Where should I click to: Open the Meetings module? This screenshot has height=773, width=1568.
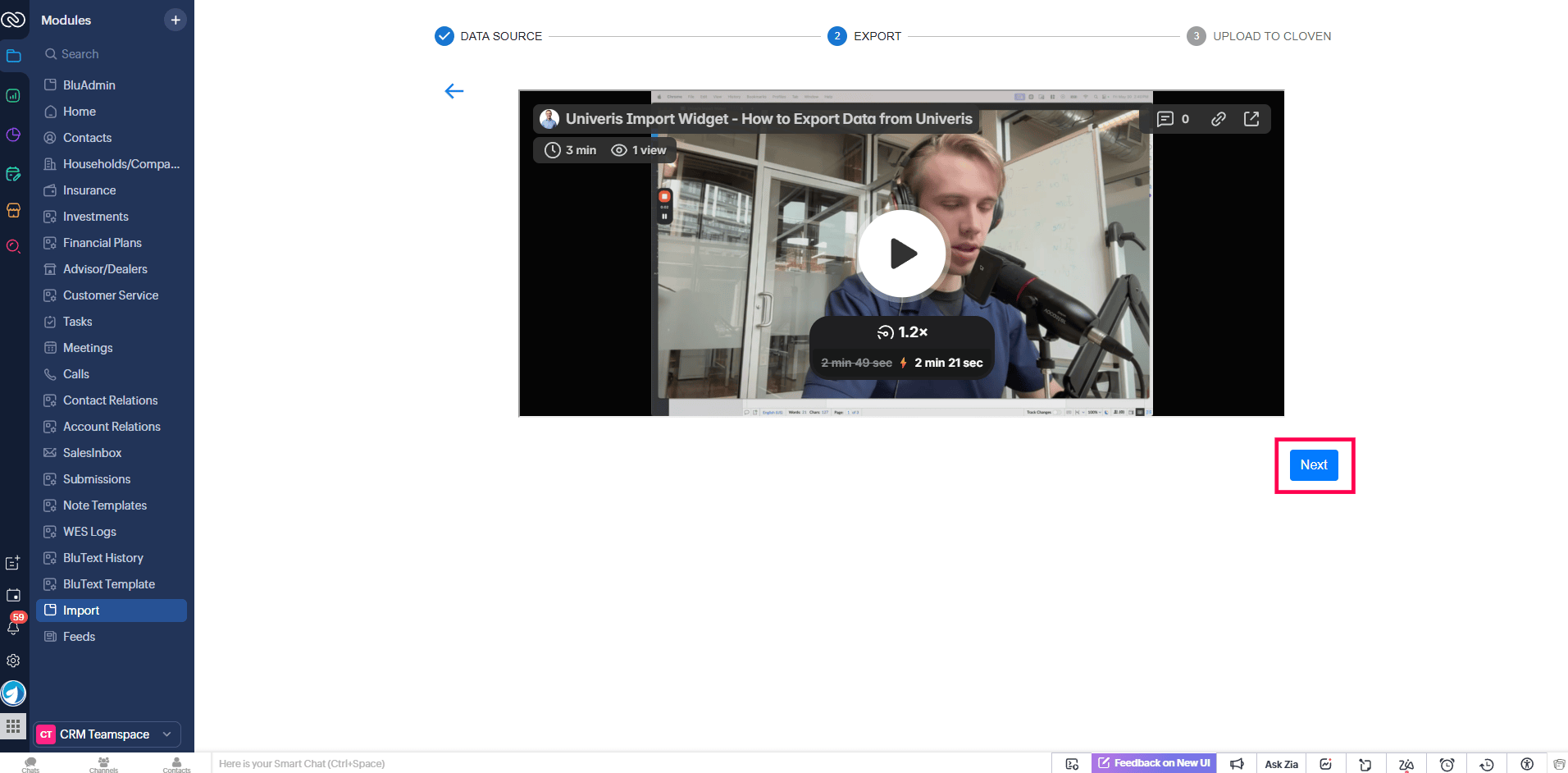112,348
